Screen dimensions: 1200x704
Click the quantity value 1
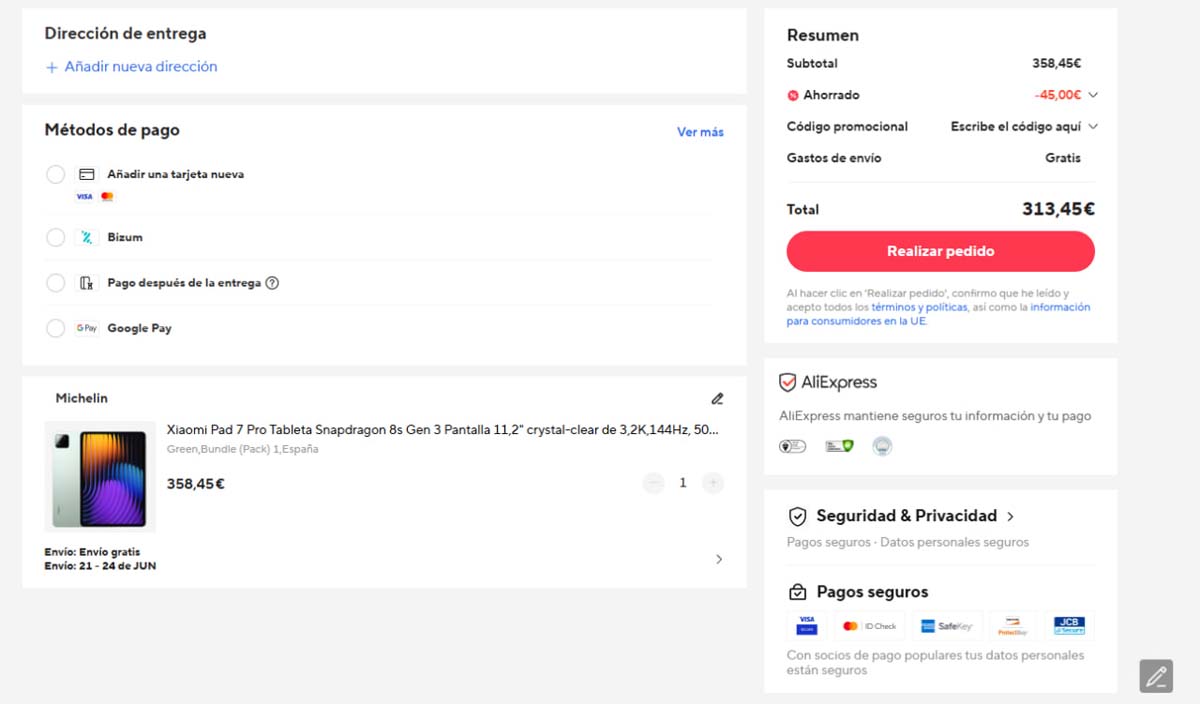tap(683, 483)
